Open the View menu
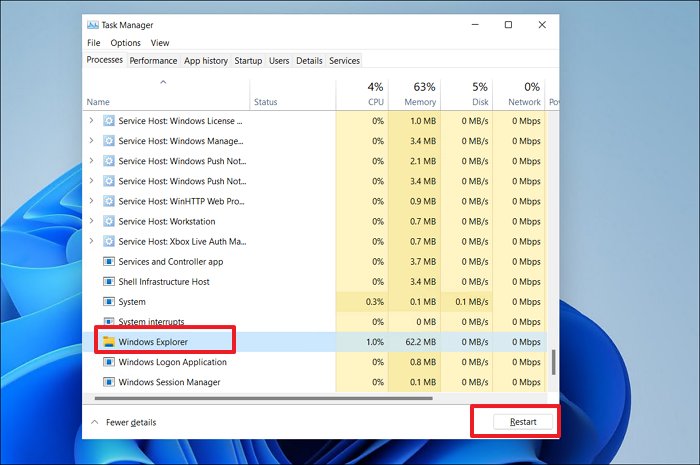This screenshot has height=465, width=700. [160, 43]
